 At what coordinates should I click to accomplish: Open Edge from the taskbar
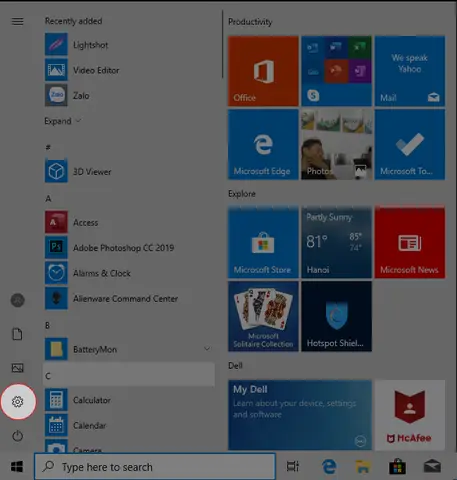click(329, 466)
